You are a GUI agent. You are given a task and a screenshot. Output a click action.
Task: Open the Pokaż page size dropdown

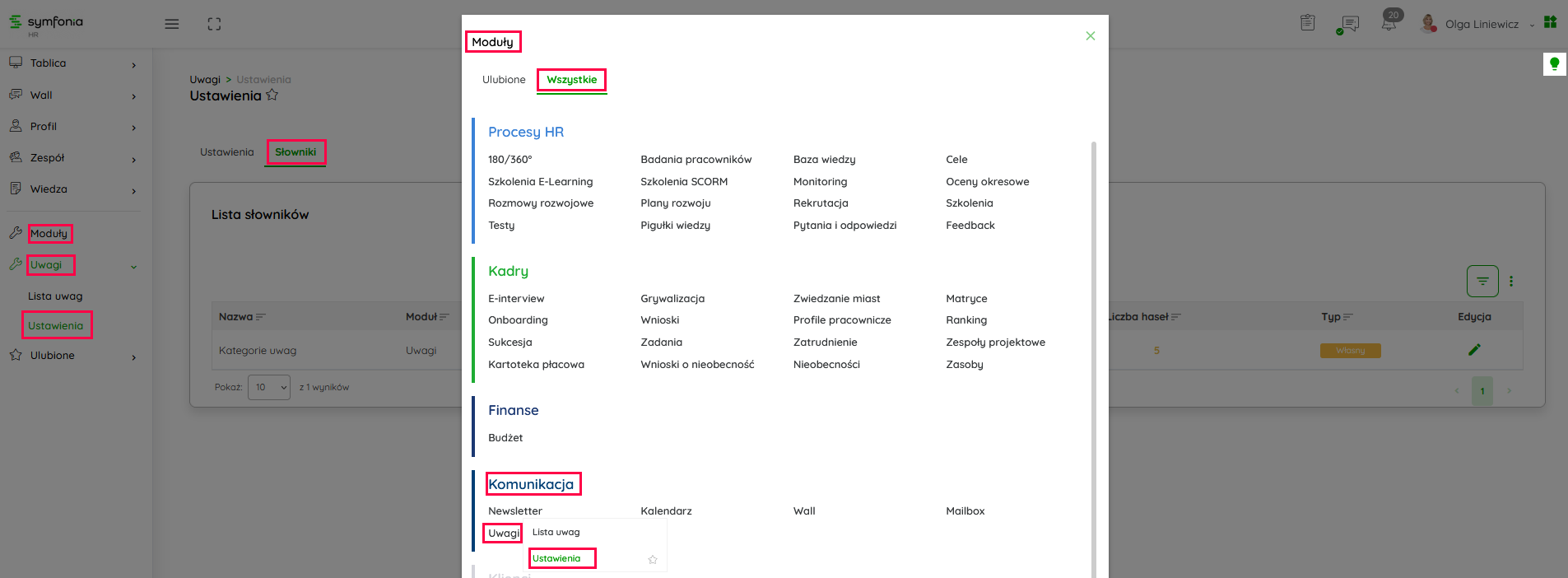[269, 387]
